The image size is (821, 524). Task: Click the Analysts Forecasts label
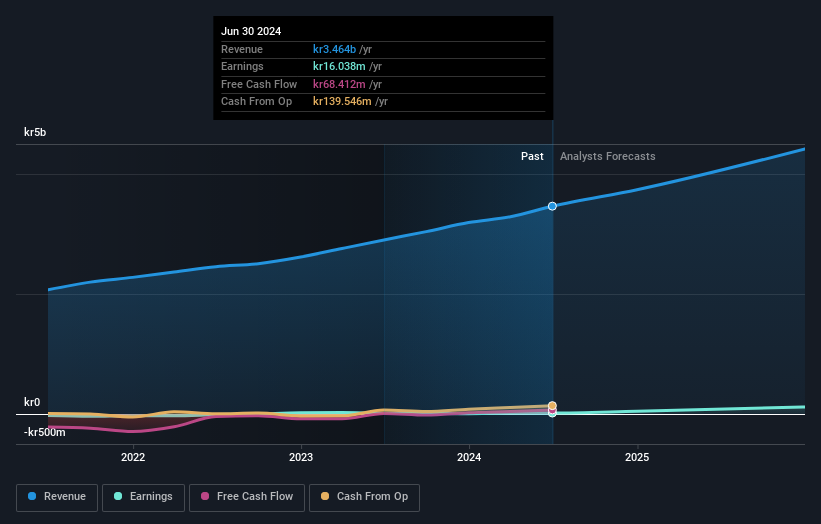pyautogui.click(x=607, y=157)
